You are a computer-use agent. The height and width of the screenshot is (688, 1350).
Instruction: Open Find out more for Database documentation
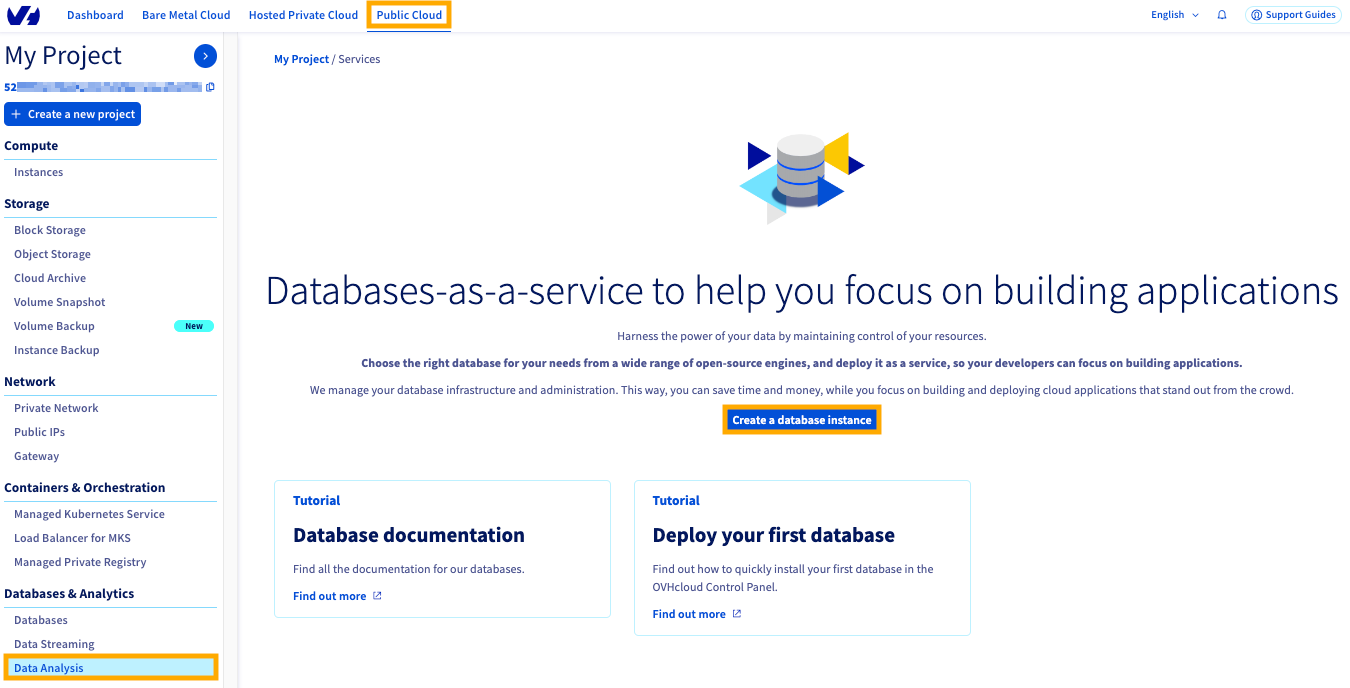click(x=329, y=595)
